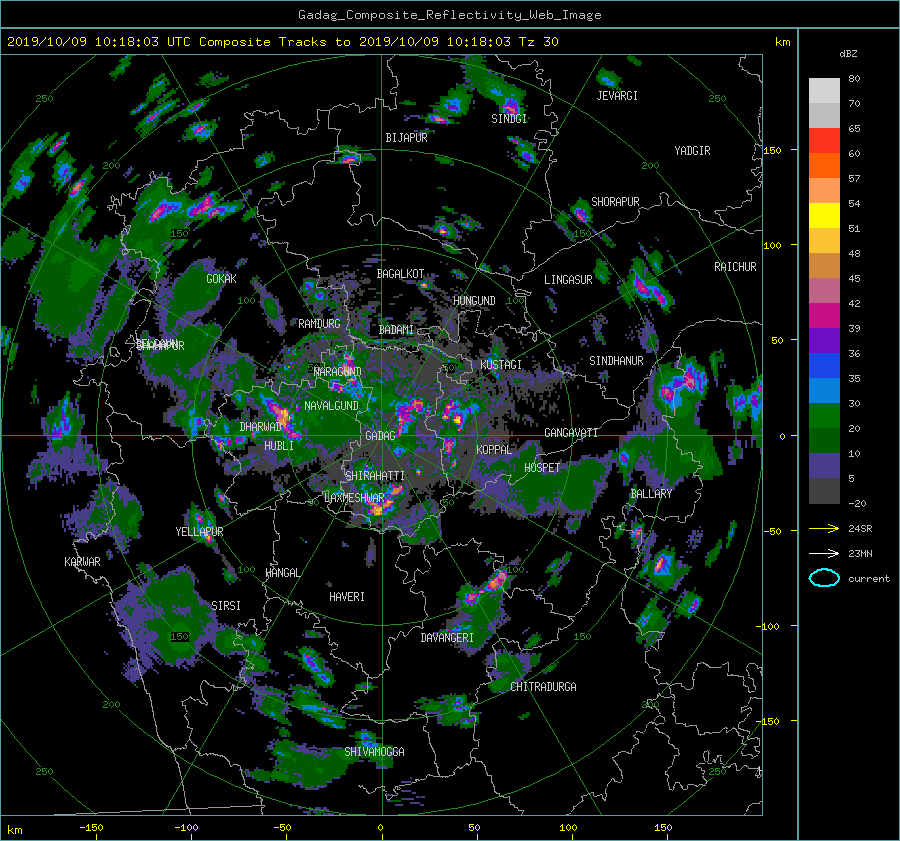Screen dimensions: 900x841
Task: Click the SHORAPUR city label
Action: pyautogui.click(x=615, y=202)
